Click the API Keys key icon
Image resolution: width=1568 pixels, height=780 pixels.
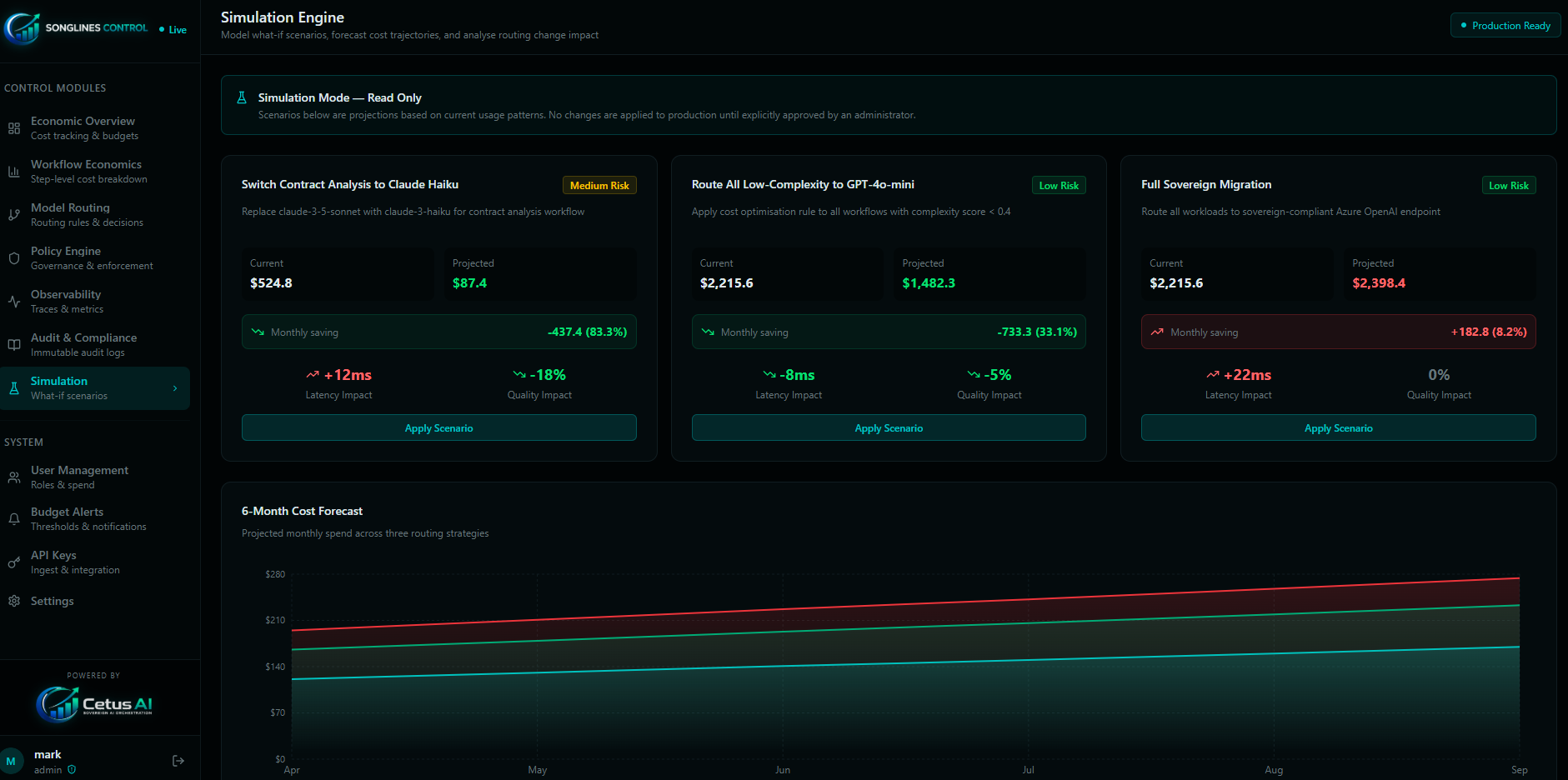[x=14, y=562]
